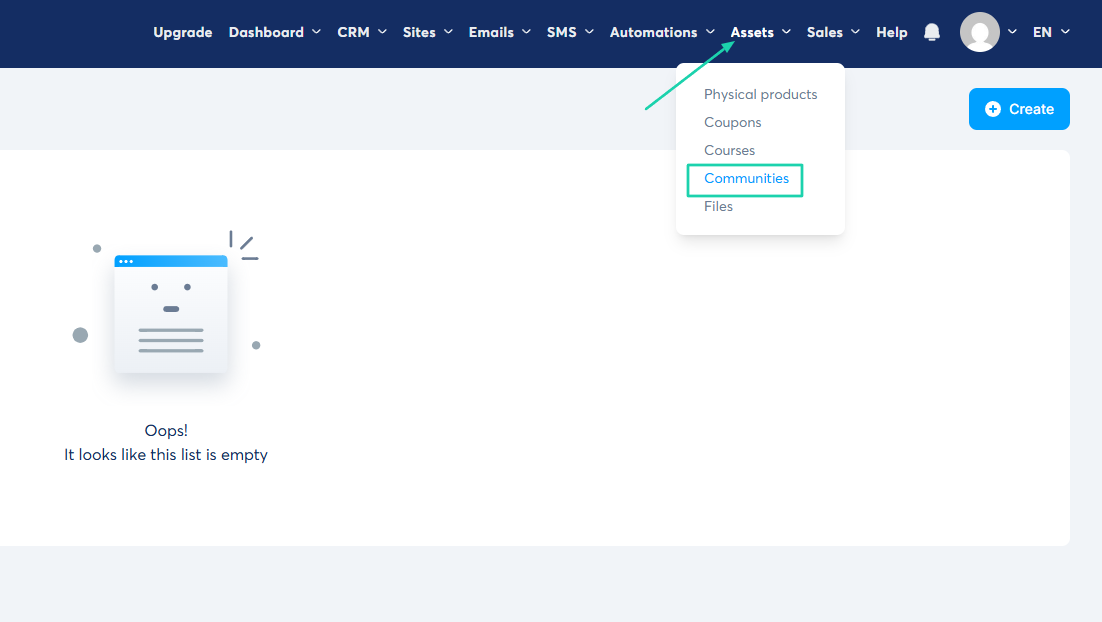Select Physical products from Assets menu
The image size is (1102, 622).
[760, 94]
